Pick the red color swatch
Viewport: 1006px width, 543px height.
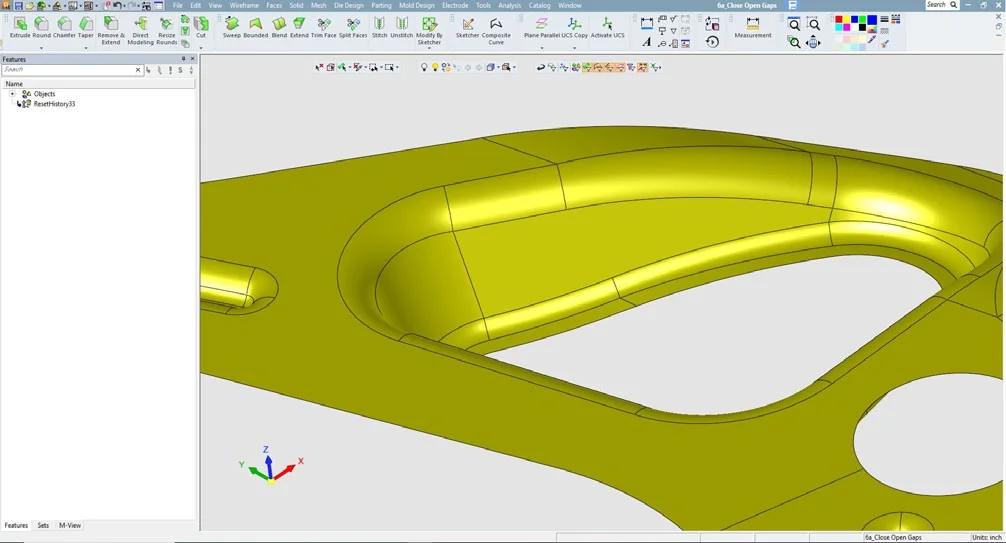839,19
